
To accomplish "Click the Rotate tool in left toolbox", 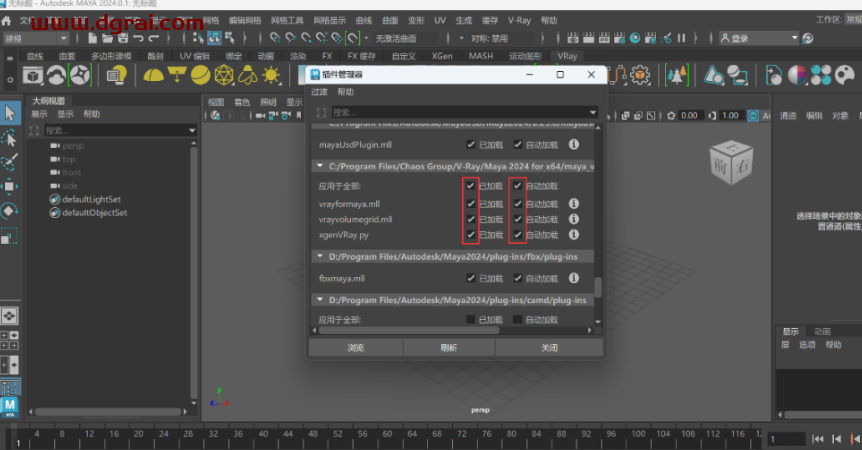I will (9, 210).
